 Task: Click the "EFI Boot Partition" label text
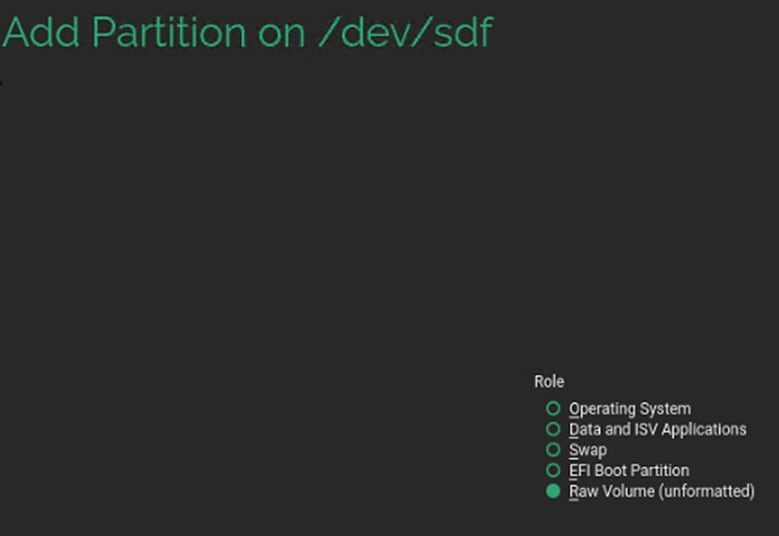629,470
